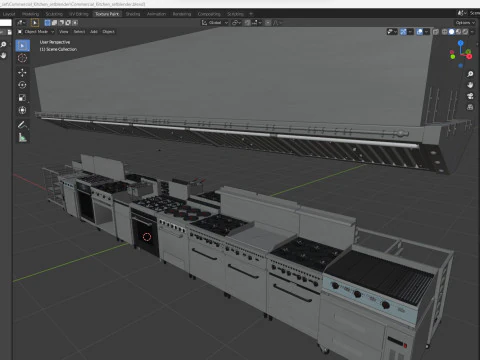Switch to Rendered viewport shading
The image size is (480, 360).
tap(465, 32)
